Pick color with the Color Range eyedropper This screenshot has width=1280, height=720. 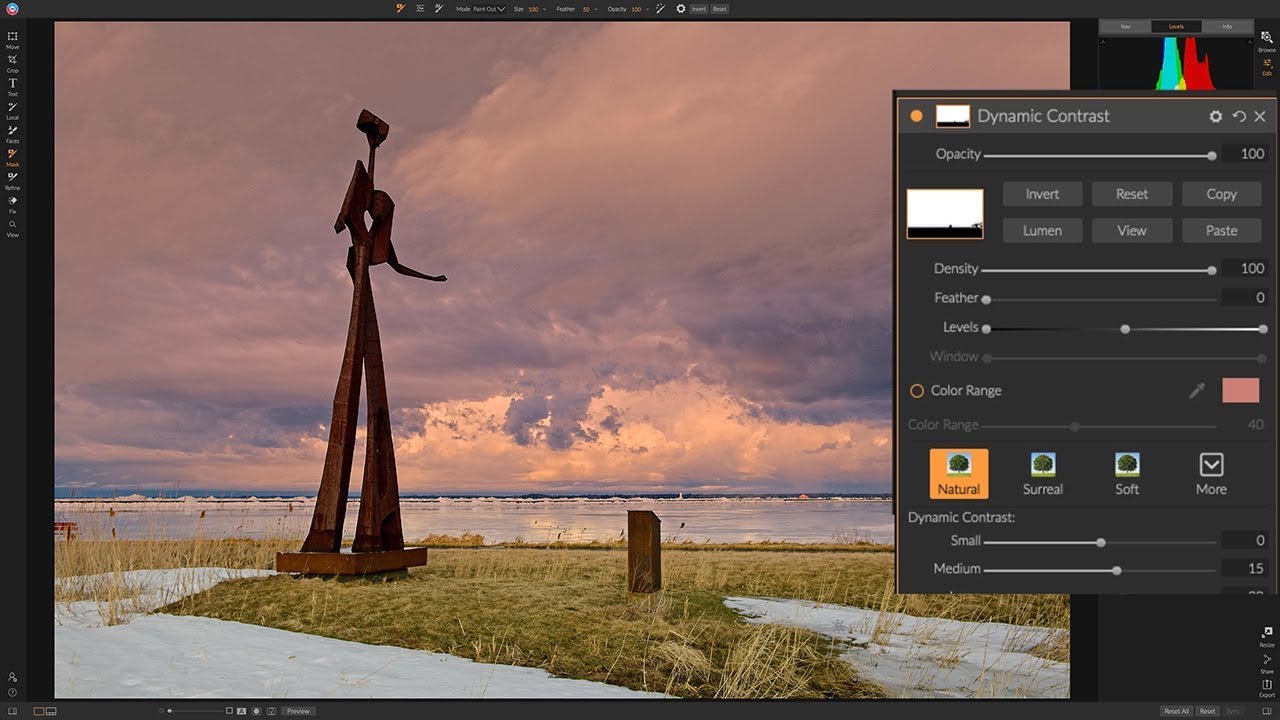(1197, 391)
